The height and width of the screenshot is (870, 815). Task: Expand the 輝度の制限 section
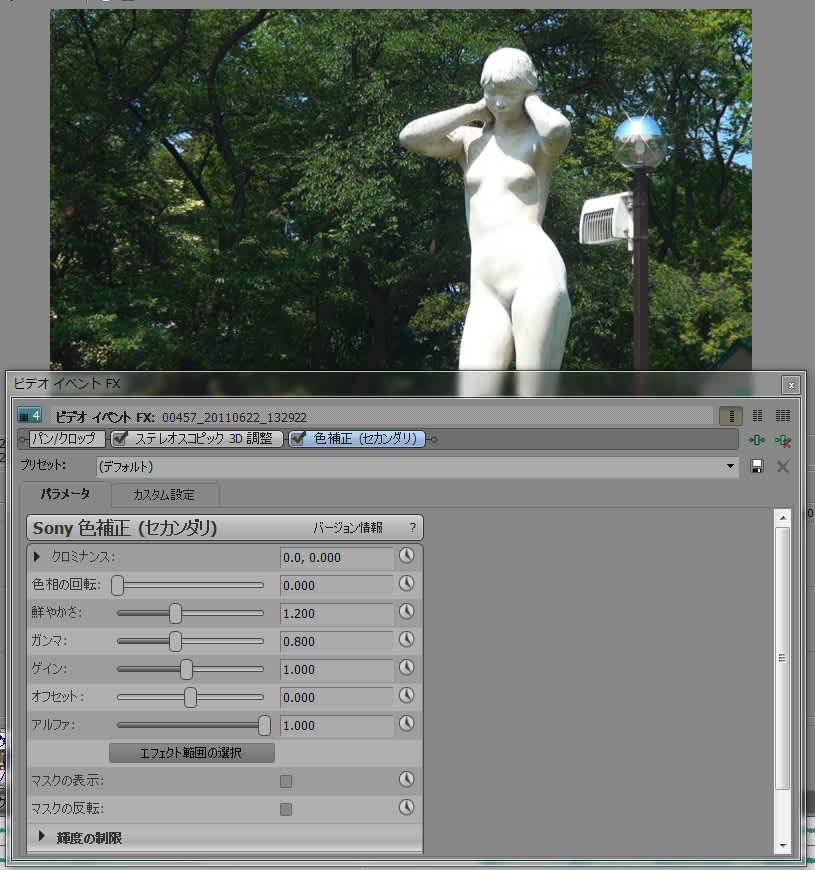click(x=43, y=837)
